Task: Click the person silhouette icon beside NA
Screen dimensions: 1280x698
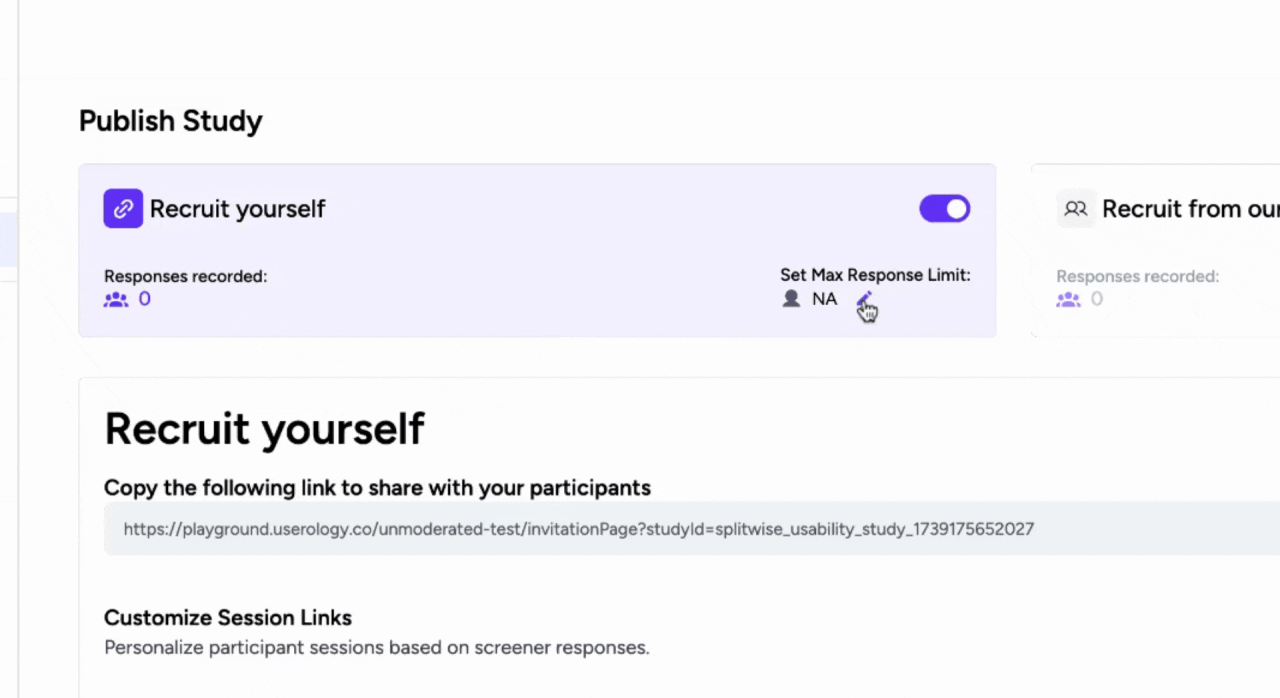Action: click(x=791, y=298)
